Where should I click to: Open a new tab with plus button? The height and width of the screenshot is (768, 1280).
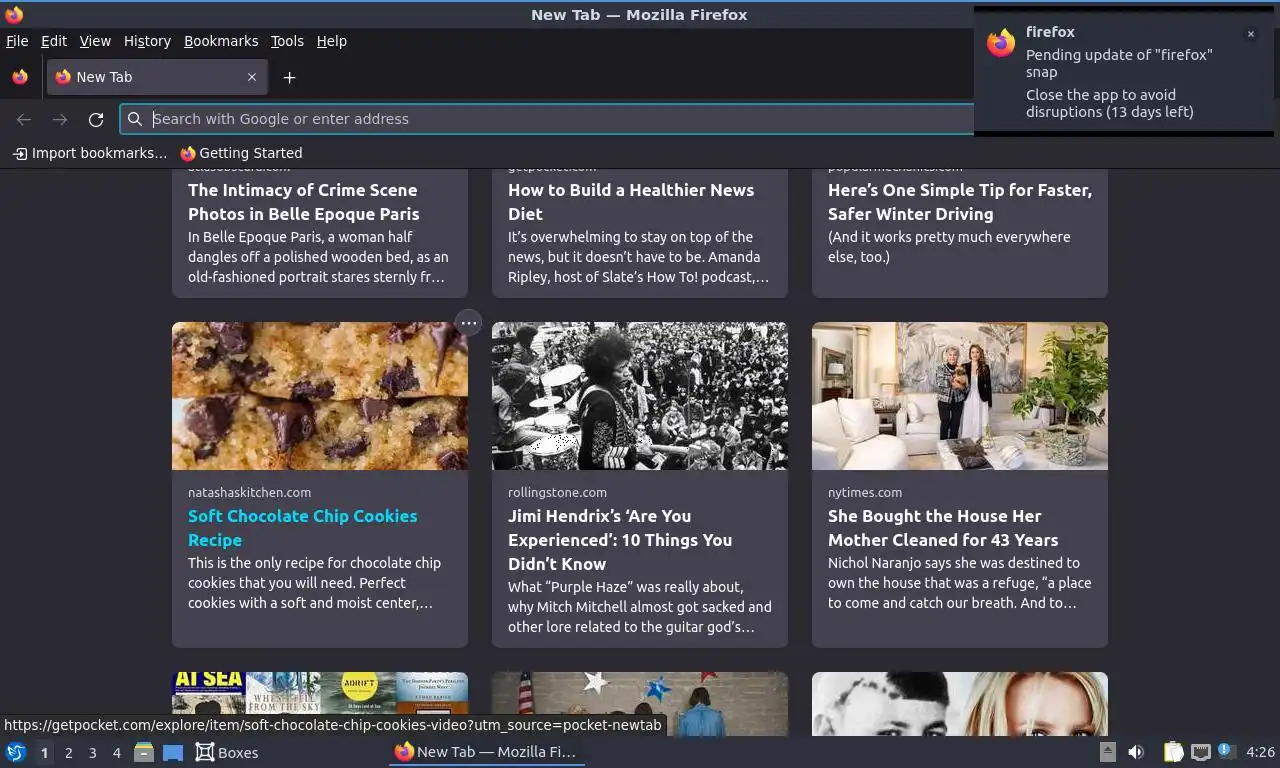pos(289,77)
